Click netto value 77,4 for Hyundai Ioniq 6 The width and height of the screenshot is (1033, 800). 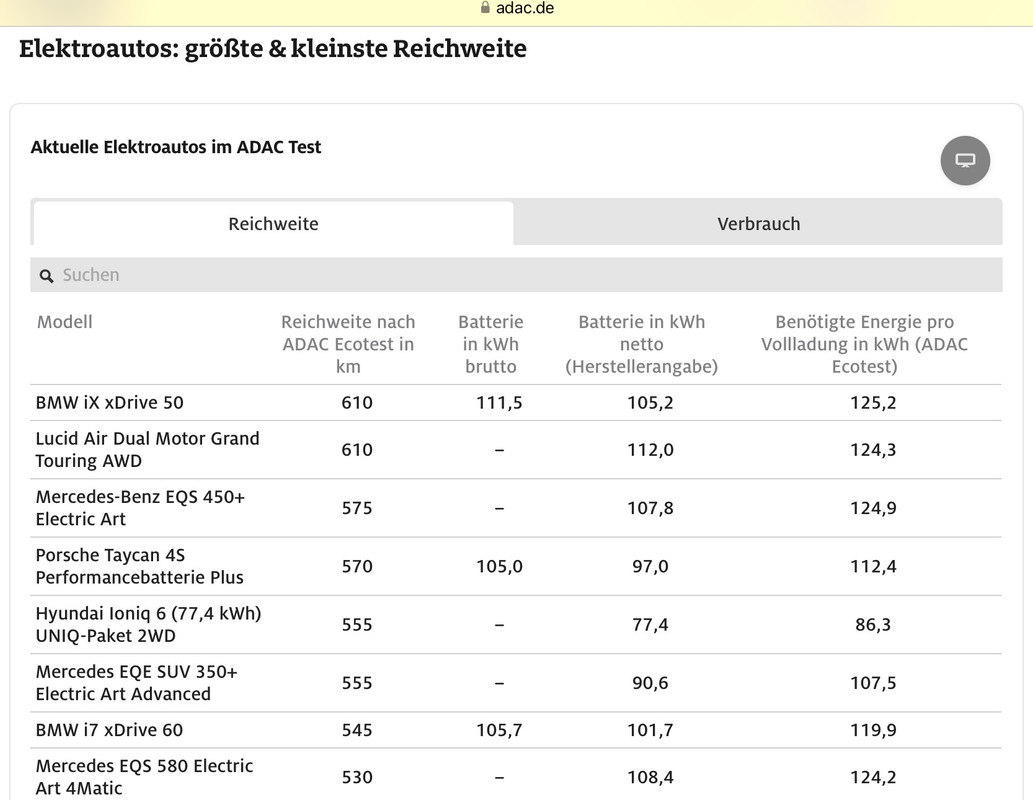coord(650,624)
